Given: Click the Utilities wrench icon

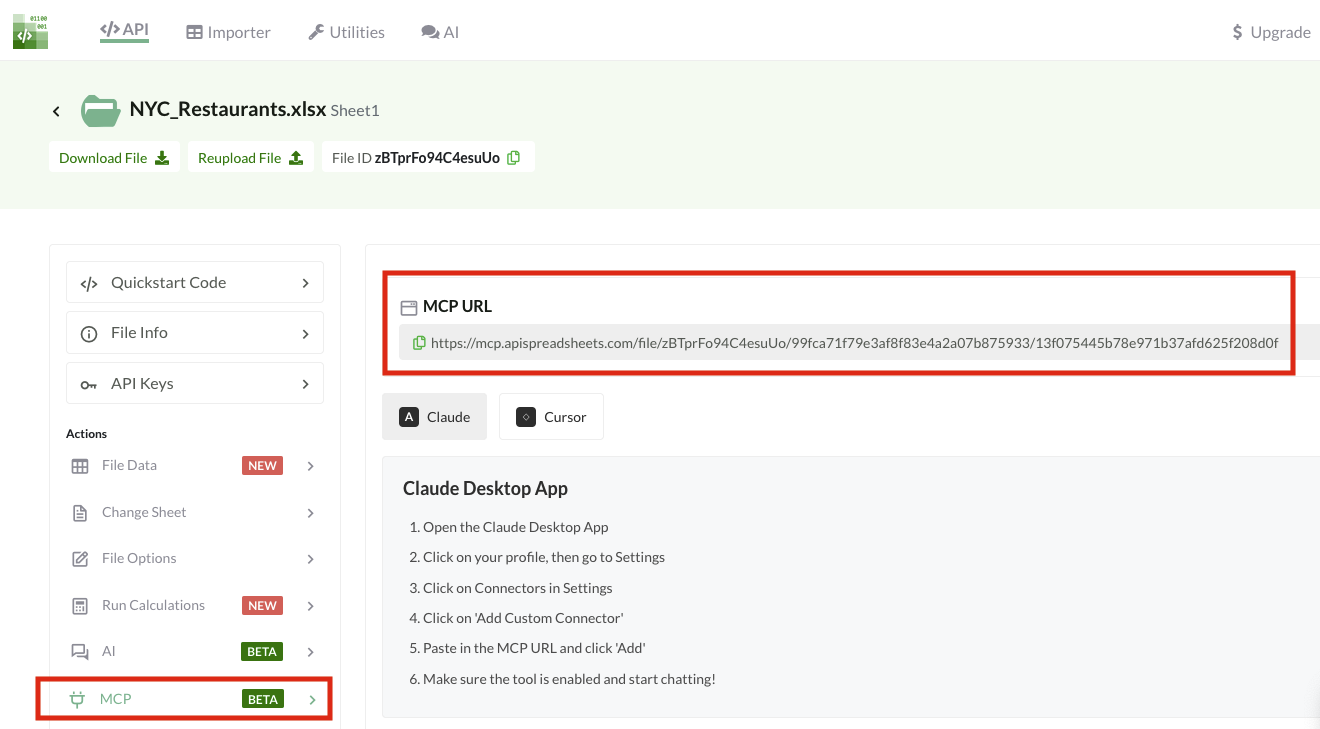Looking at the screenshot, I should click(x=313, y=31).
